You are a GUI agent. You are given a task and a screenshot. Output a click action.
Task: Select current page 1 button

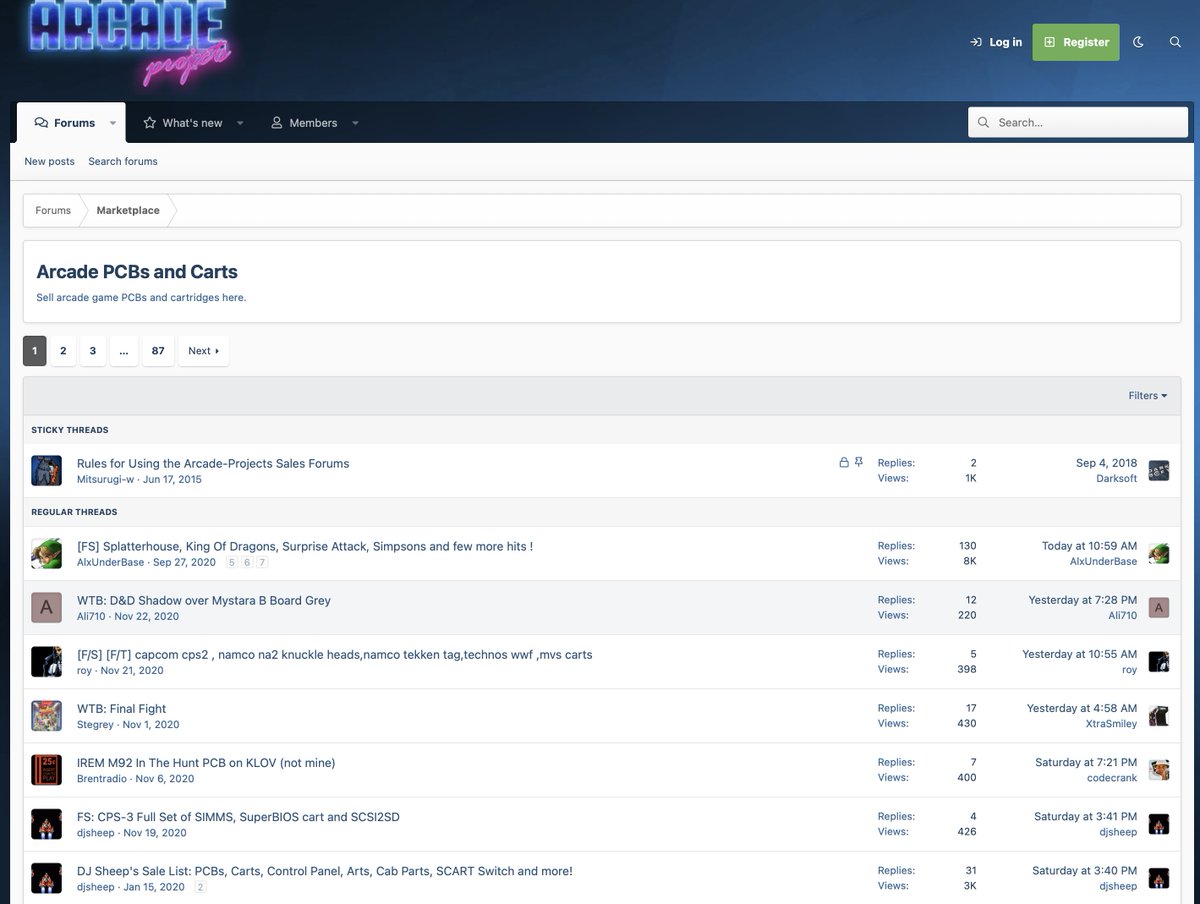34,351
